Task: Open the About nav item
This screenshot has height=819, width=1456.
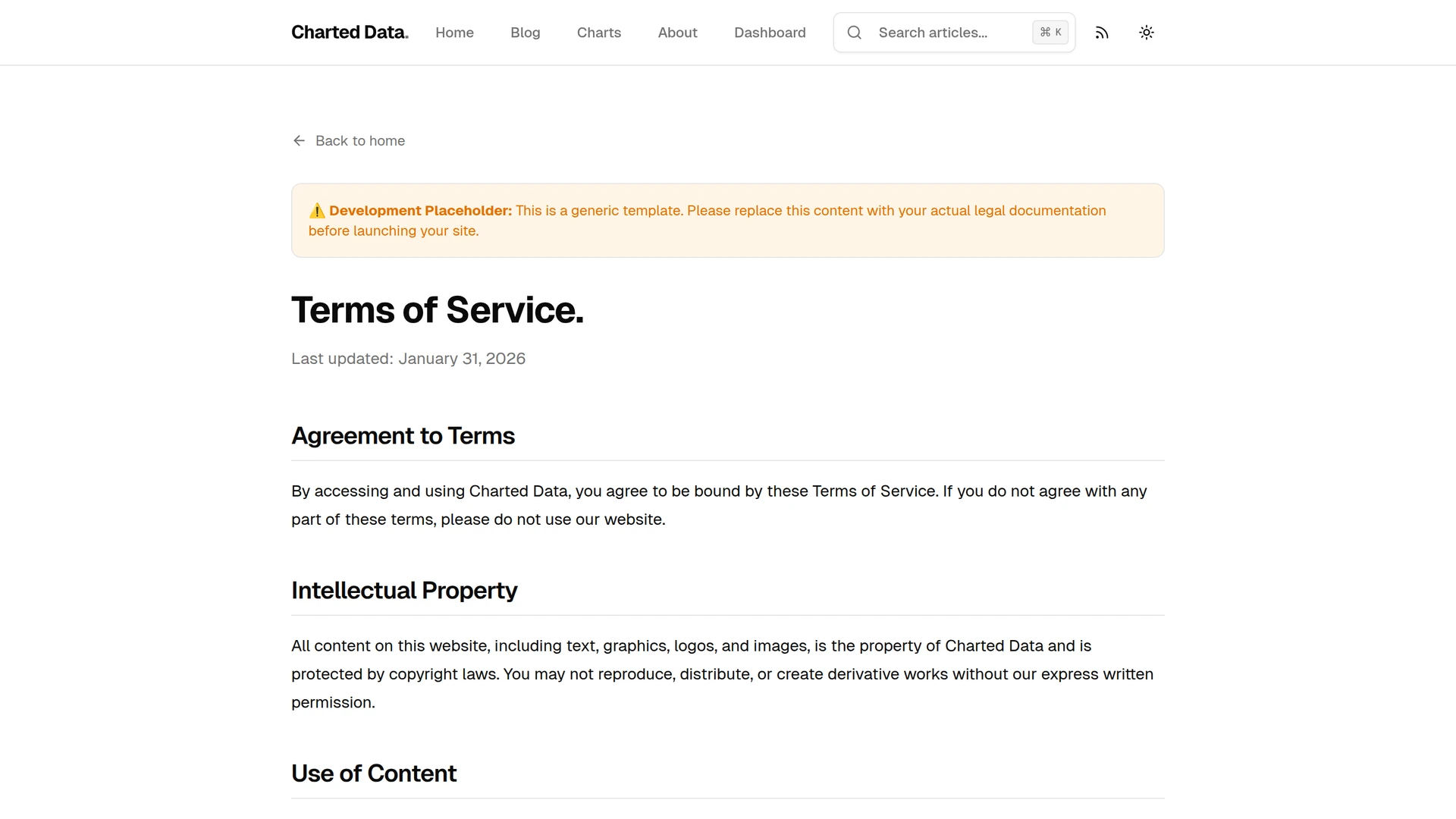Action: pos(677,33)
